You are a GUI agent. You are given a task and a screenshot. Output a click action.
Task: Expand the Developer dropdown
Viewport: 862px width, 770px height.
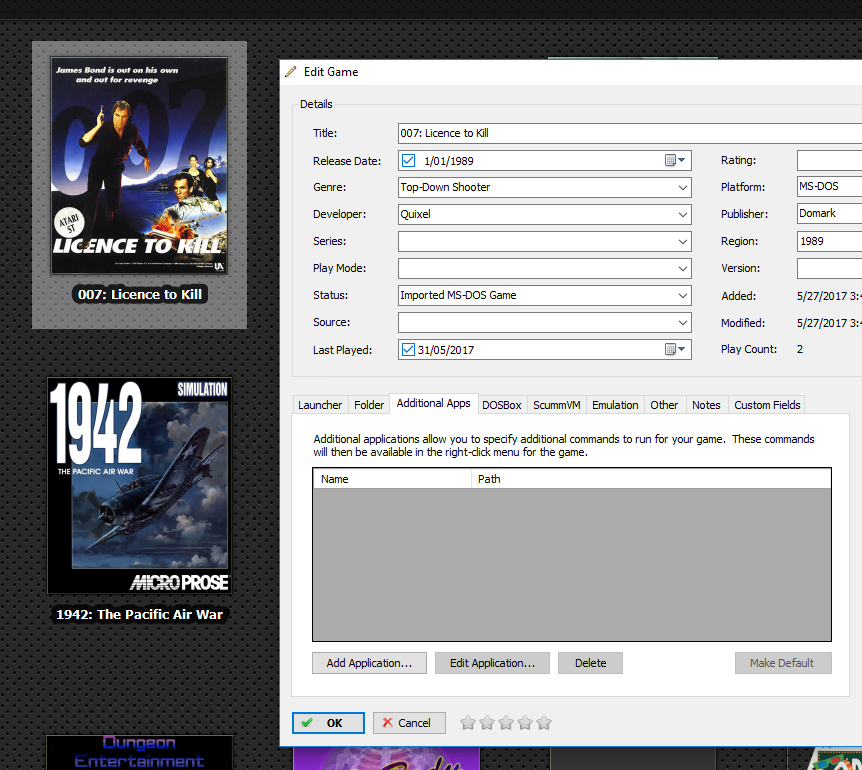click(682, 214)
